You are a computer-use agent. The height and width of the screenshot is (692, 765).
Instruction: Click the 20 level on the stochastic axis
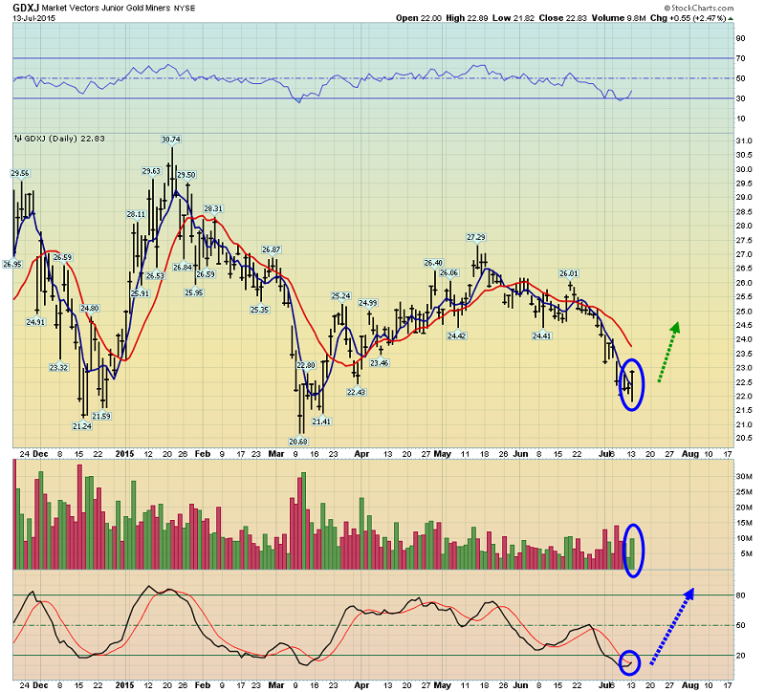tap(740, 655)
